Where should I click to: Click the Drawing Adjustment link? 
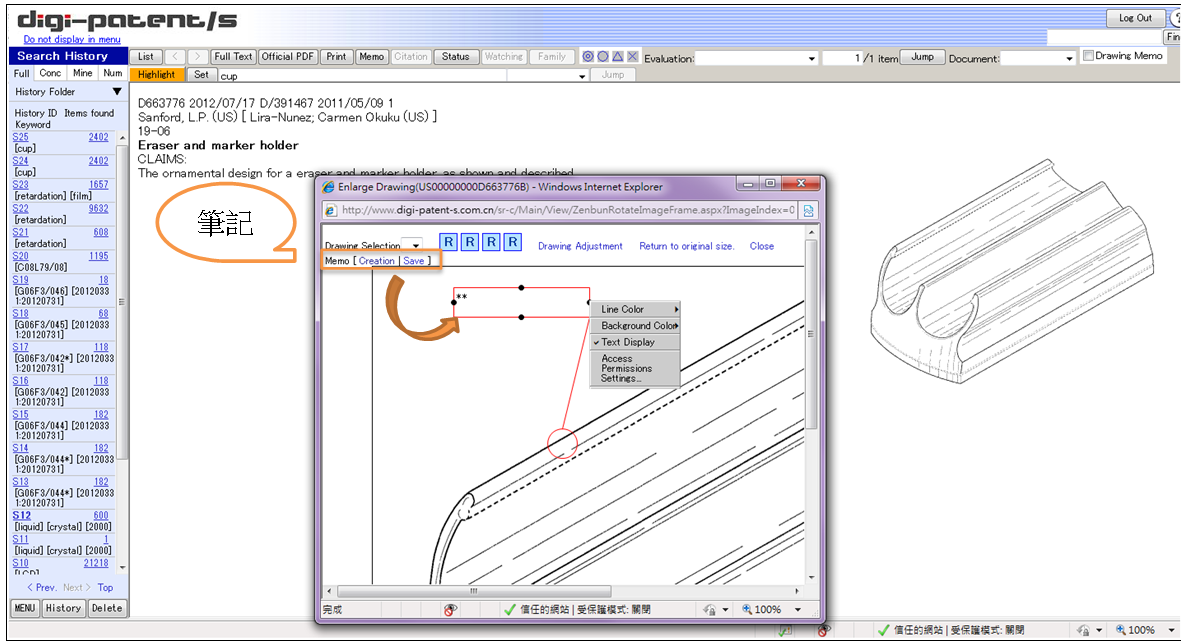click(x=580, y=246)
